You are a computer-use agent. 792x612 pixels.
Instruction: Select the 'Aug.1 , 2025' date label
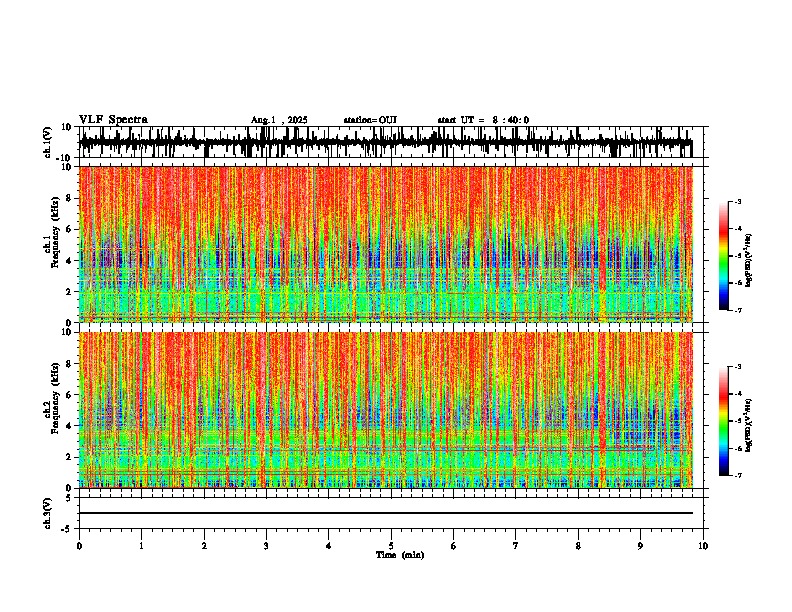point(279,120)
